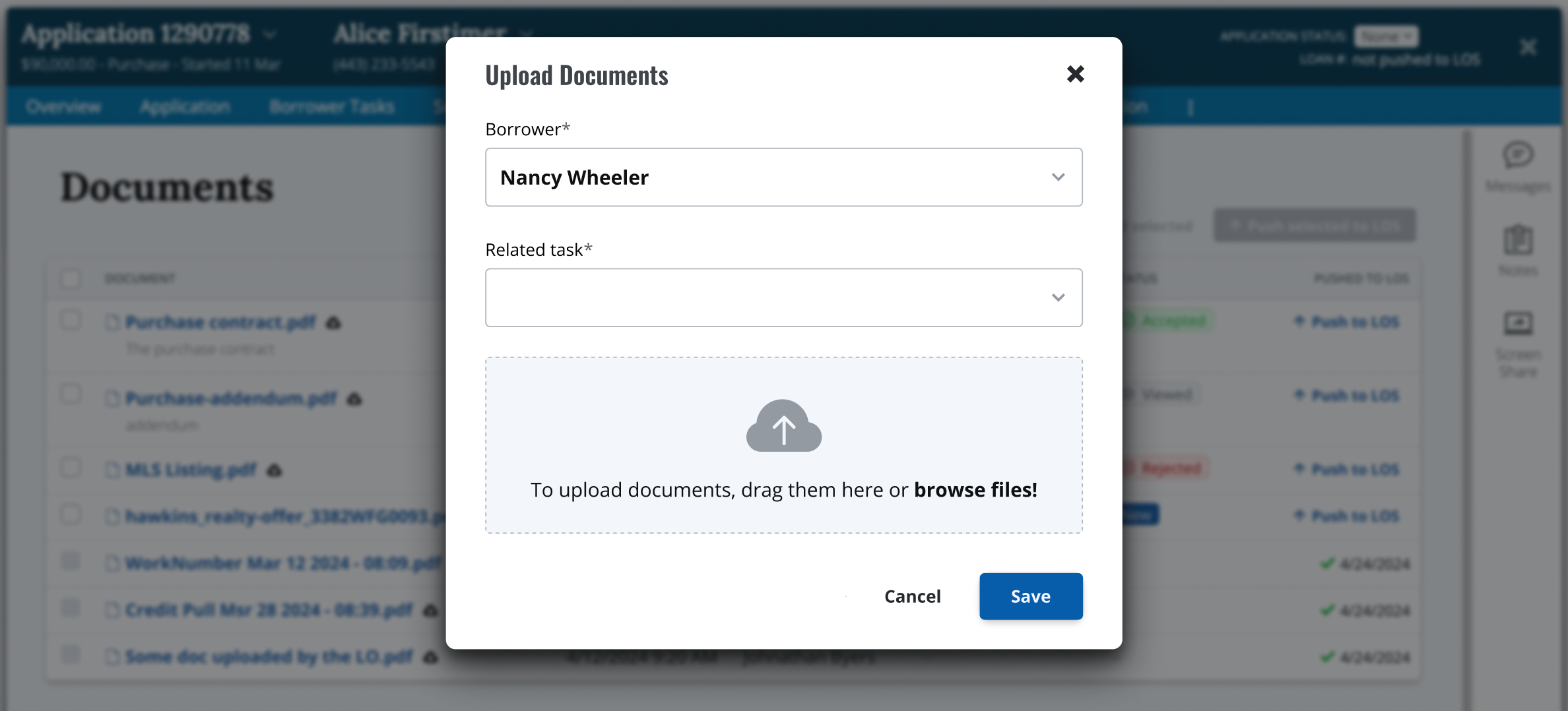Open the Borrower dropdown showing Nancy Wheeler
Screen dimensions: 1568x711
coord(783,177)
